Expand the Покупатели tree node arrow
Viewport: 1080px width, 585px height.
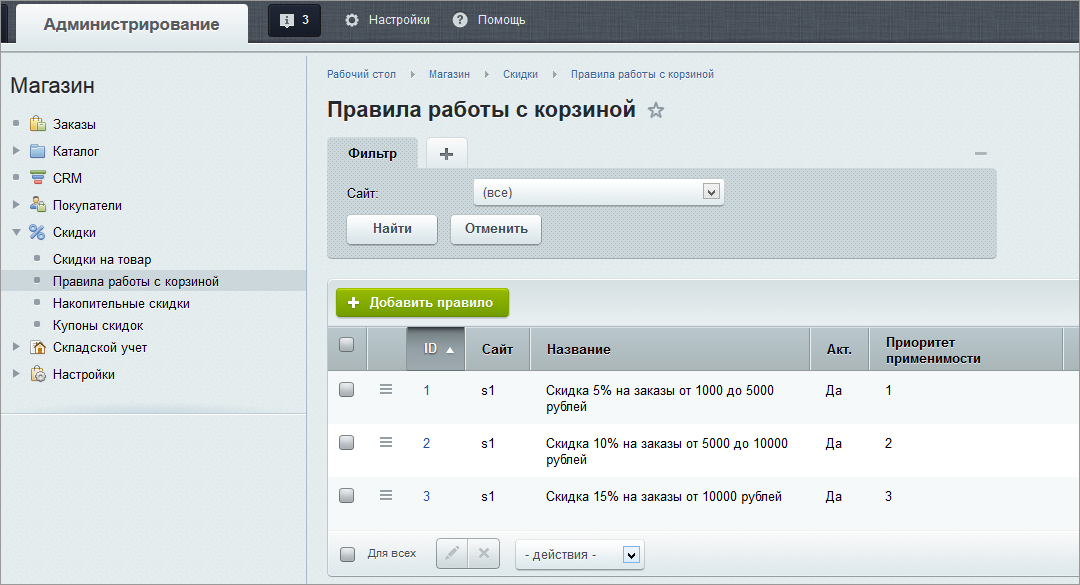pyautogui.click(x=17, y=205)
